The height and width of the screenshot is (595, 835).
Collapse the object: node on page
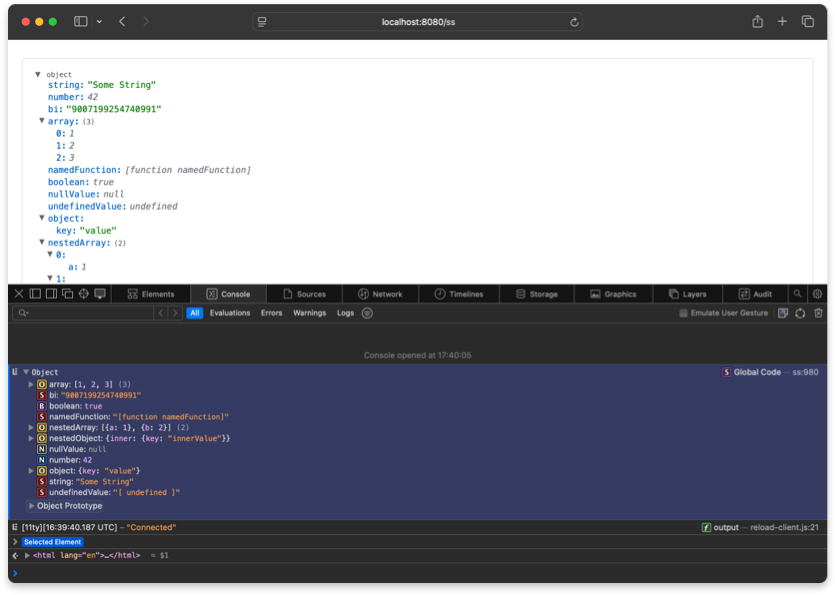tap(42, 218)
